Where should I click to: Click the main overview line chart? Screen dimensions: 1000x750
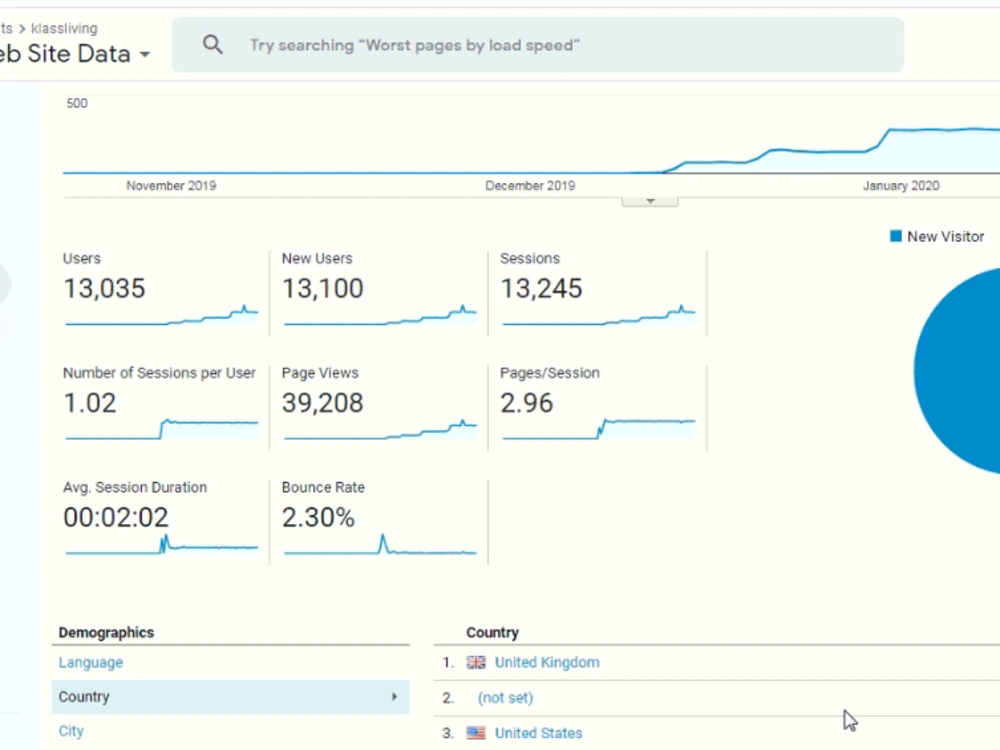531,135
